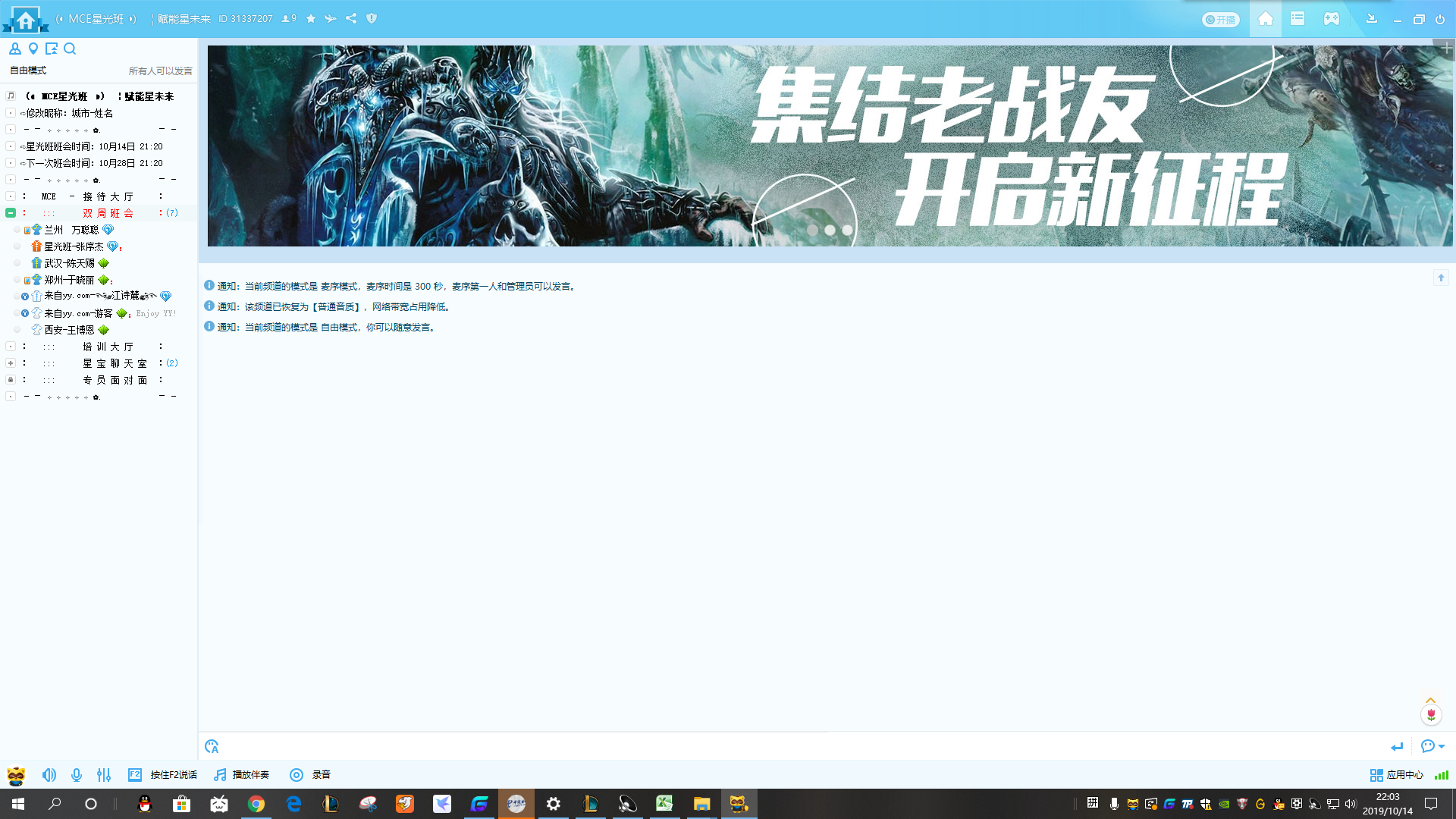This screenshot has width=1456, height=819.
Task: Click the 所有人可以发言 status text
Action: [x=160, y=71]
